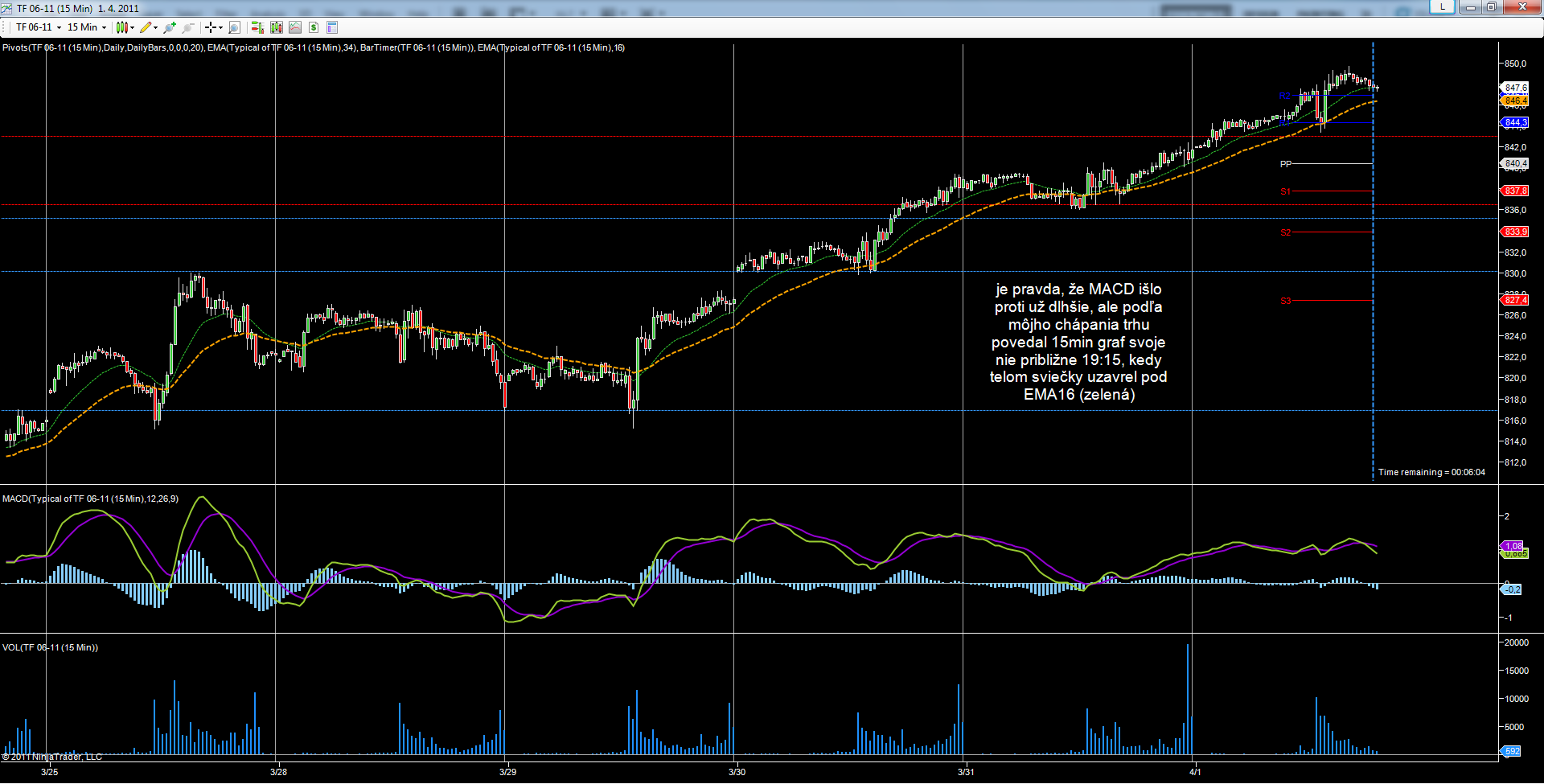
Task: Click the zoom in magnifier icon
Action: (169, 27)
